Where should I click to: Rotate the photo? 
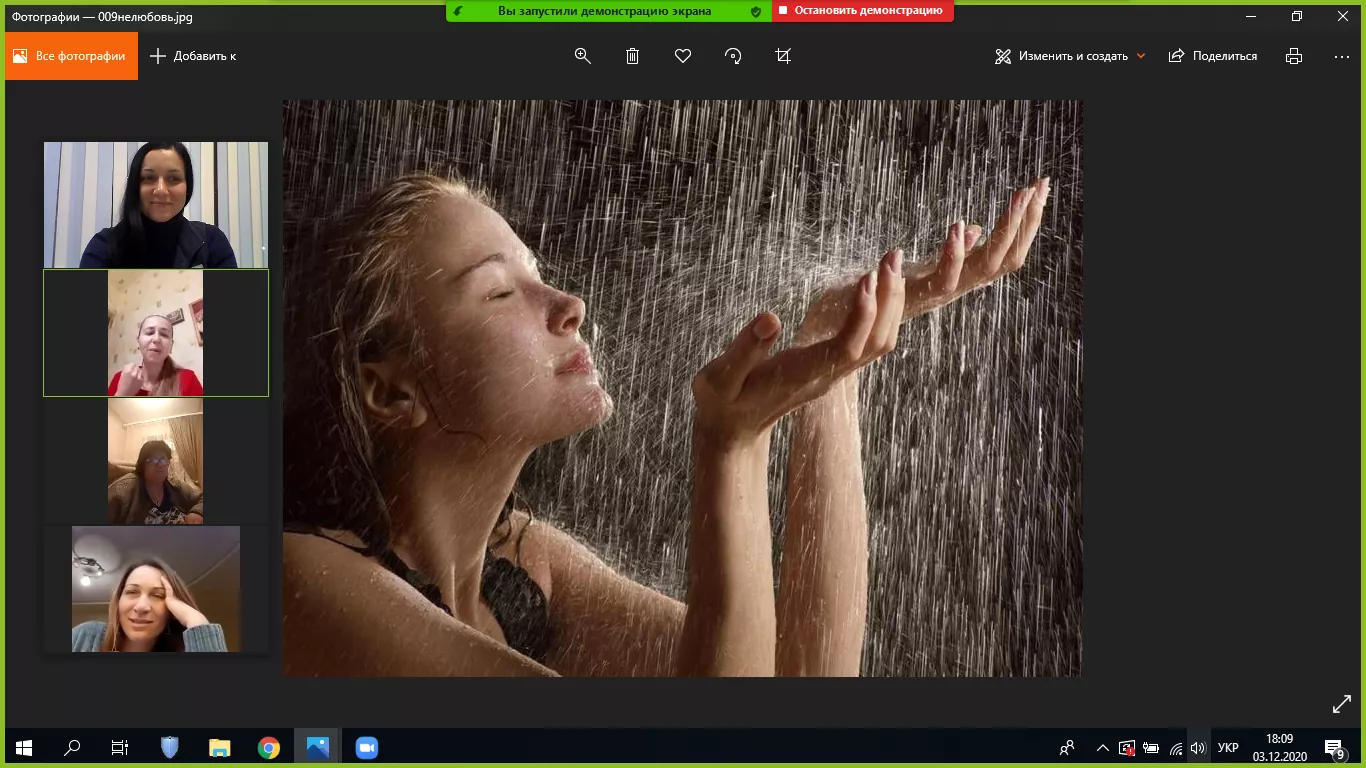(x=733, y=56)
